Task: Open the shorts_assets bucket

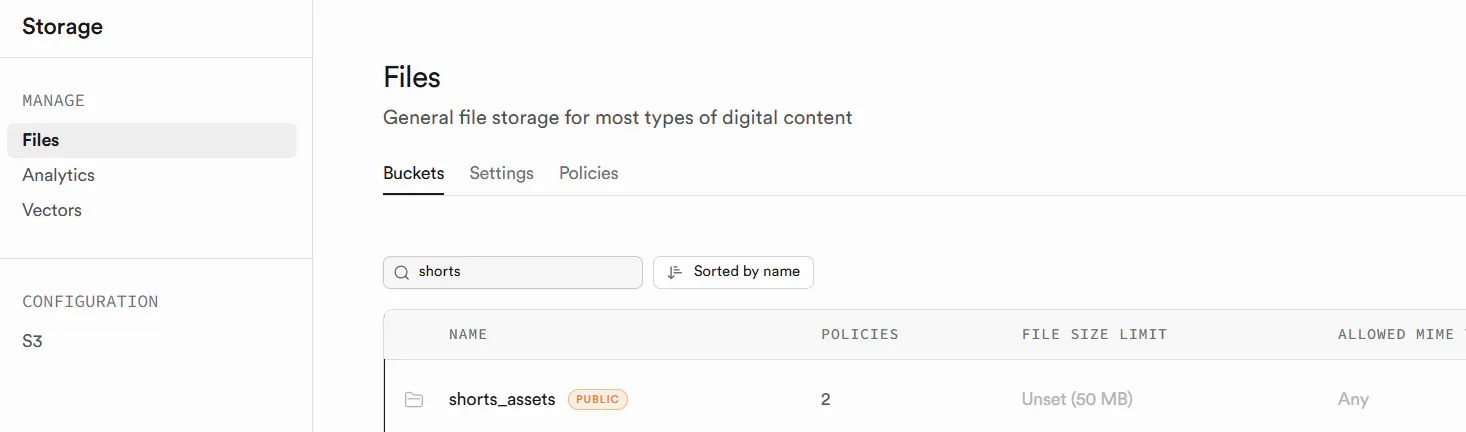Action: tap(502, 399)
